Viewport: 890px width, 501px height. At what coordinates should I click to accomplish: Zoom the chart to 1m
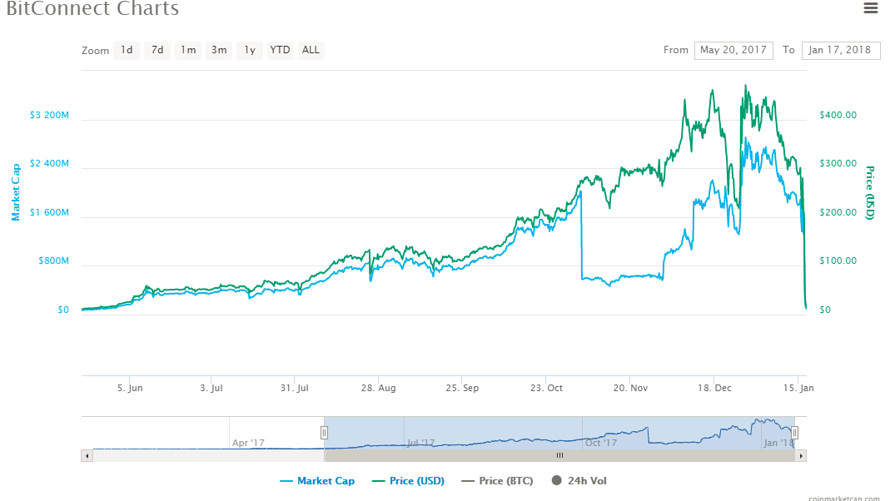pyautogui.click(x=188, y=50)
